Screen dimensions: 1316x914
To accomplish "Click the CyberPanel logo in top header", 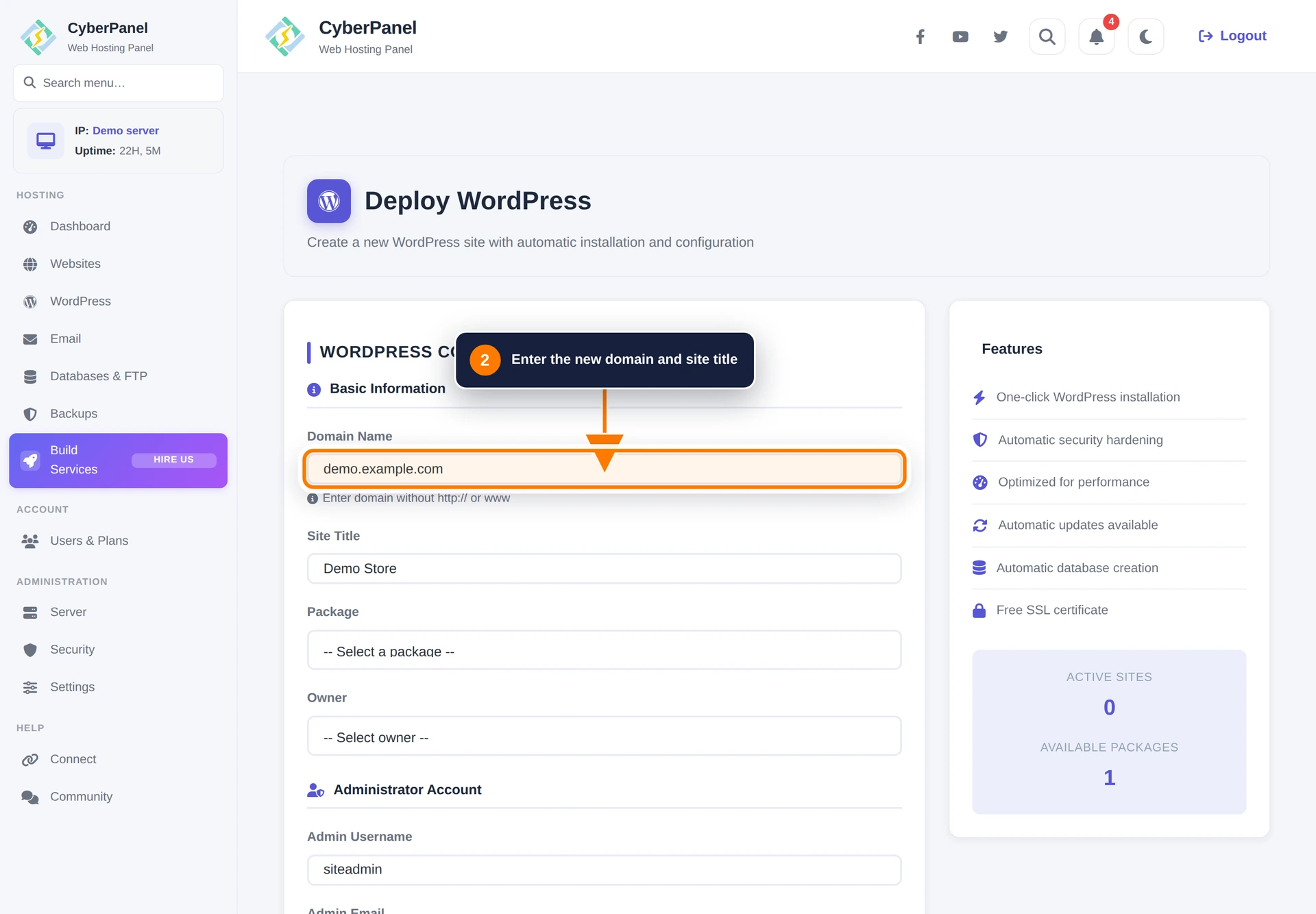I will coord(285,36).
